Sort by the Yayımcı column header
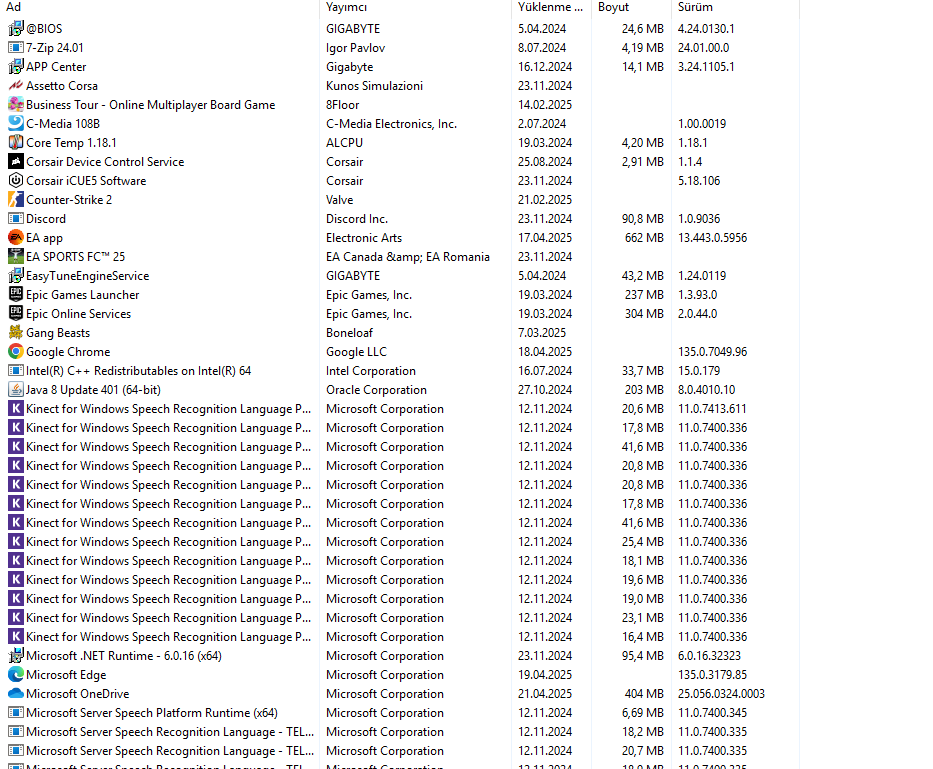The width and height of the screenshot is (933, 769). coord(346,7)
